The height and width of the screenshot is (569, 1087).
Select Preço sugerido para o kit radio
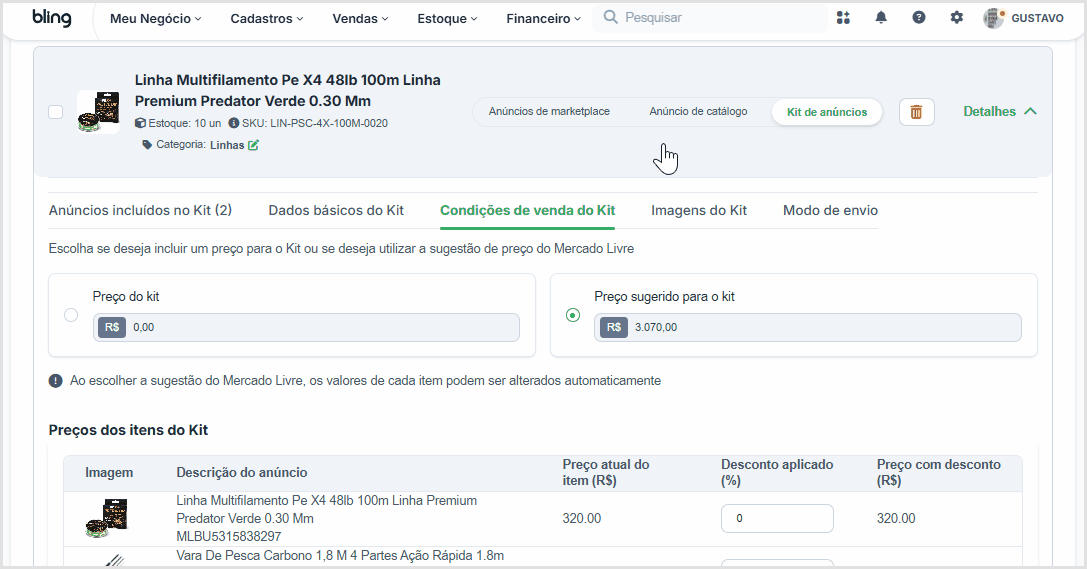573,315
